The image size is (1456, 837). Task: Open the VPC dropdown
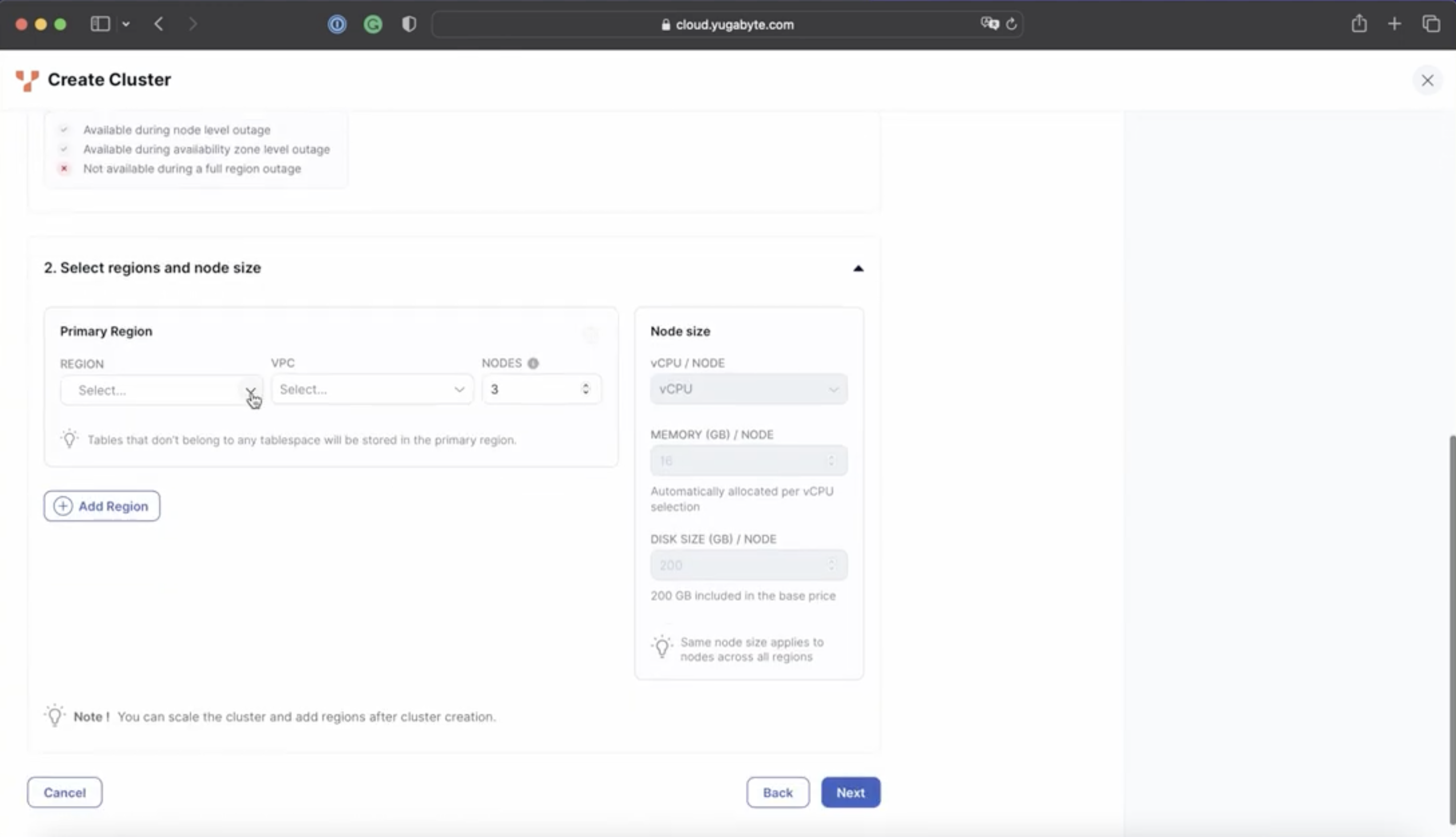click(371, 390)
